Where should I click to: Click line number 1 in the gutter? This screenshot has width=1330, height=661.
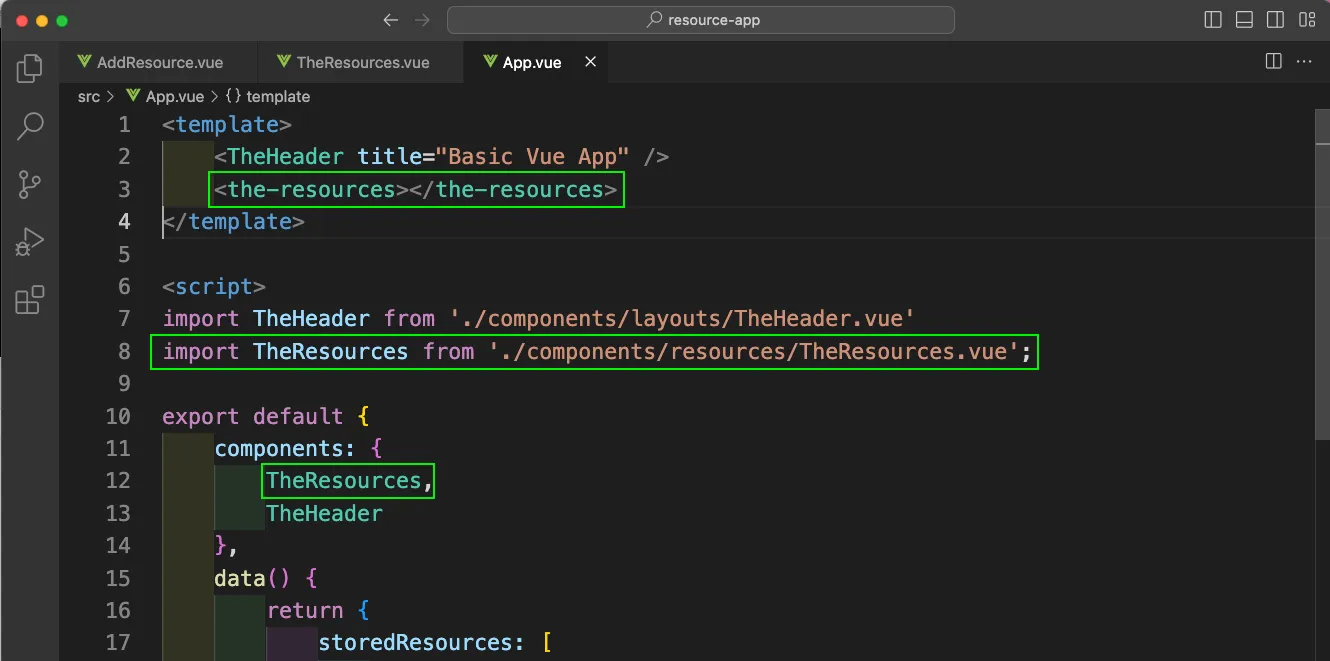pos(124,124)
